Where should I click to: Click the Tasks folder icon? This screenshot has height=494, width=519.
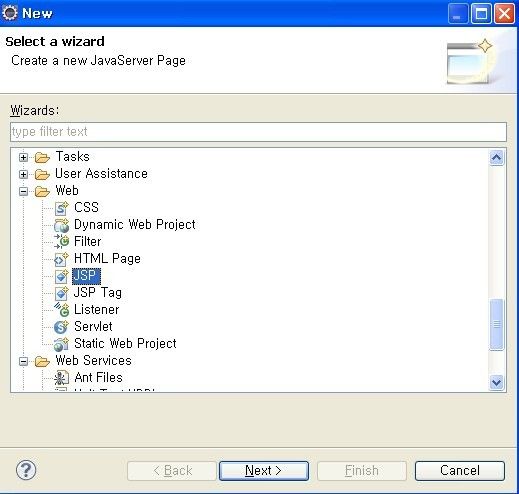(42, 157)
